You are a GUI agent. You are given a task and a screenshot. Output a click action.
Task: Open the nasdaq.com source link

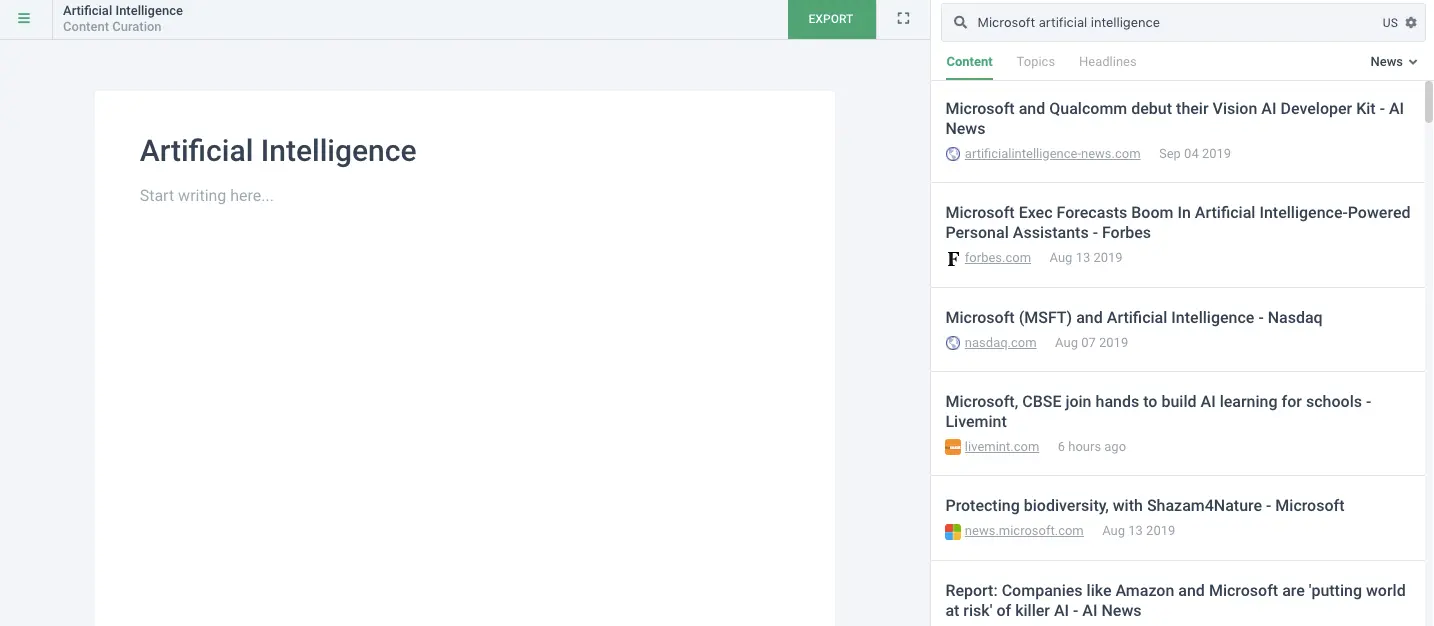pyautogui.click(x=1000, y=343)
